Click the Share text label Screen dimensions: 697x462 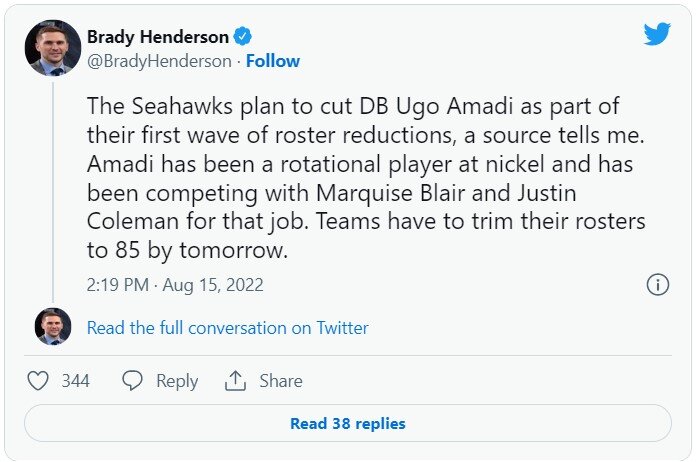pyautogui.click(x=281, y=381)
